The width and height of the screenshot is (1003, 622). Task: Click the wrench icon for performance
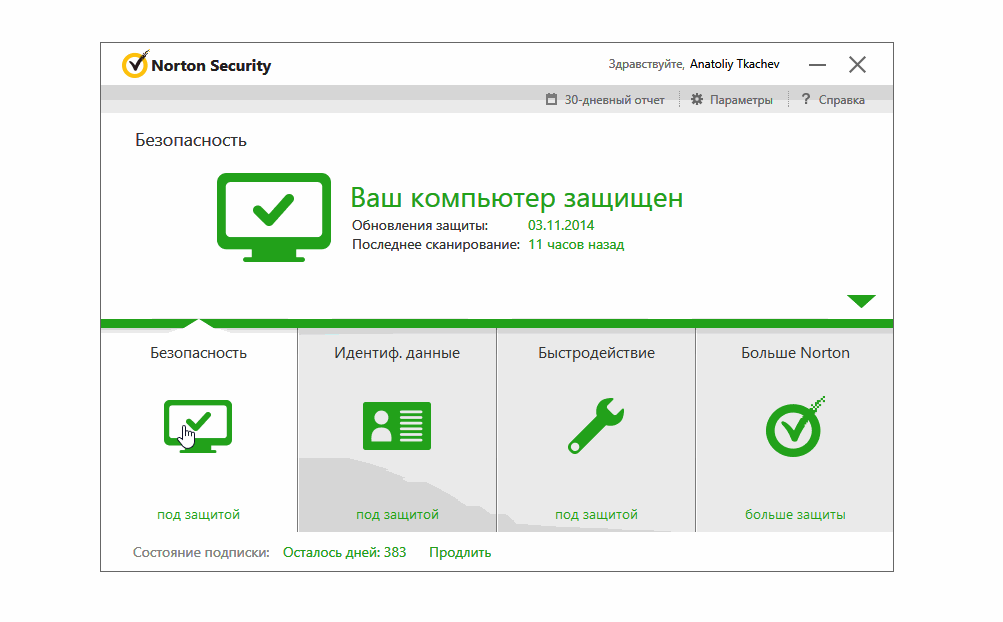click(x=596, y=426)
